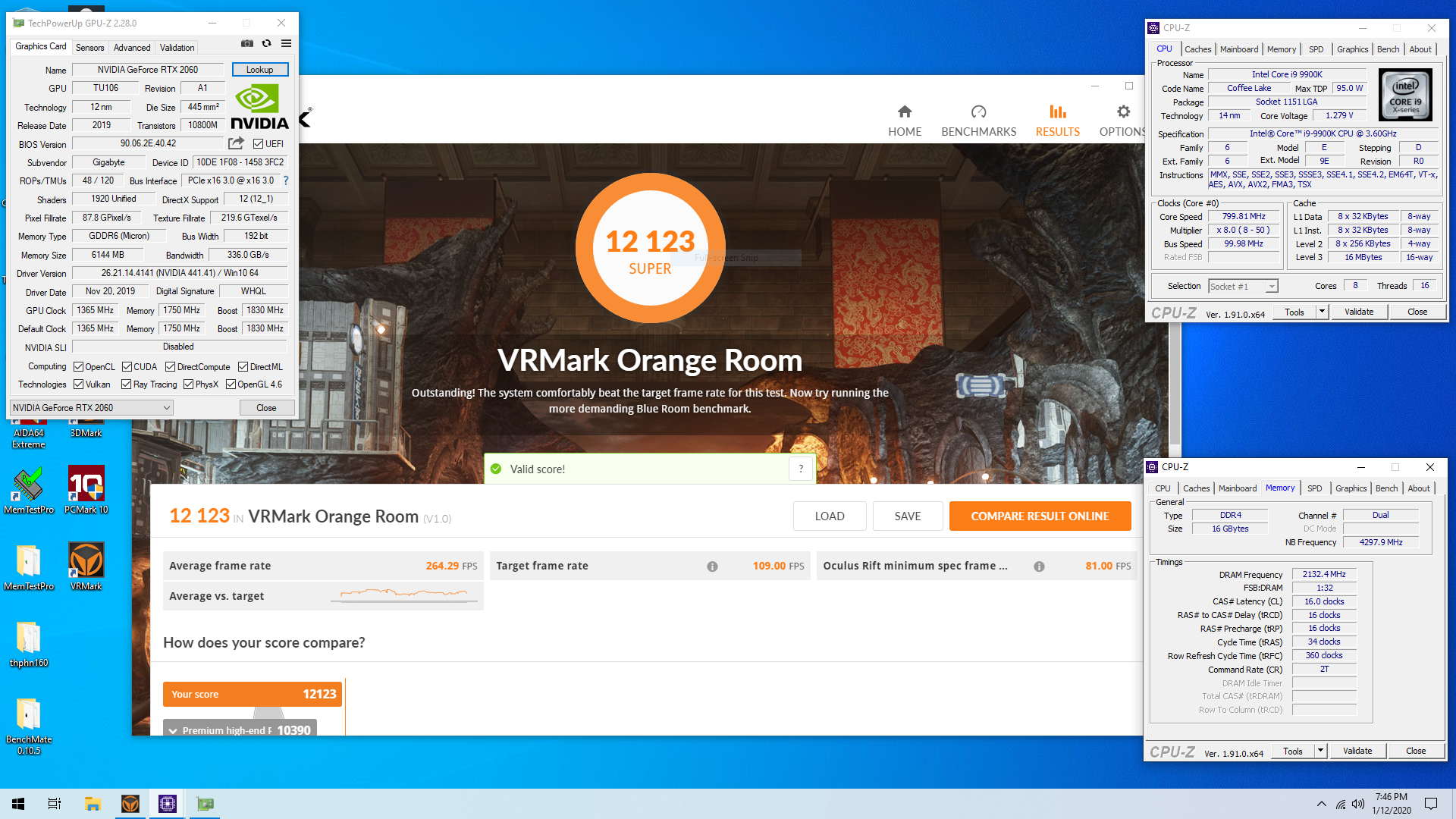The image size is (1456, 819).
Task: Click the NVIDIA logo in GPU-Z
Action: [x=259, y=107]
